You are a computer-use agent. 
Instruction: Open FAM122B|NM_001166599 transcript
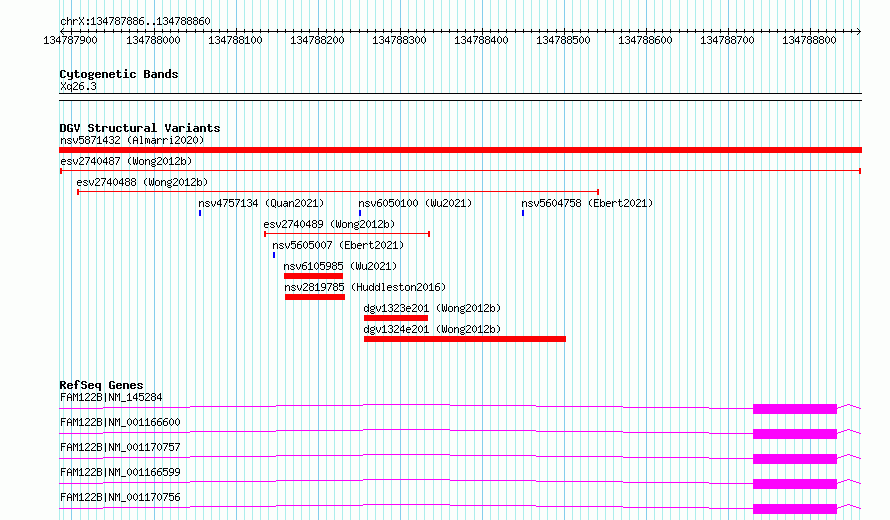tap(120, 472)
